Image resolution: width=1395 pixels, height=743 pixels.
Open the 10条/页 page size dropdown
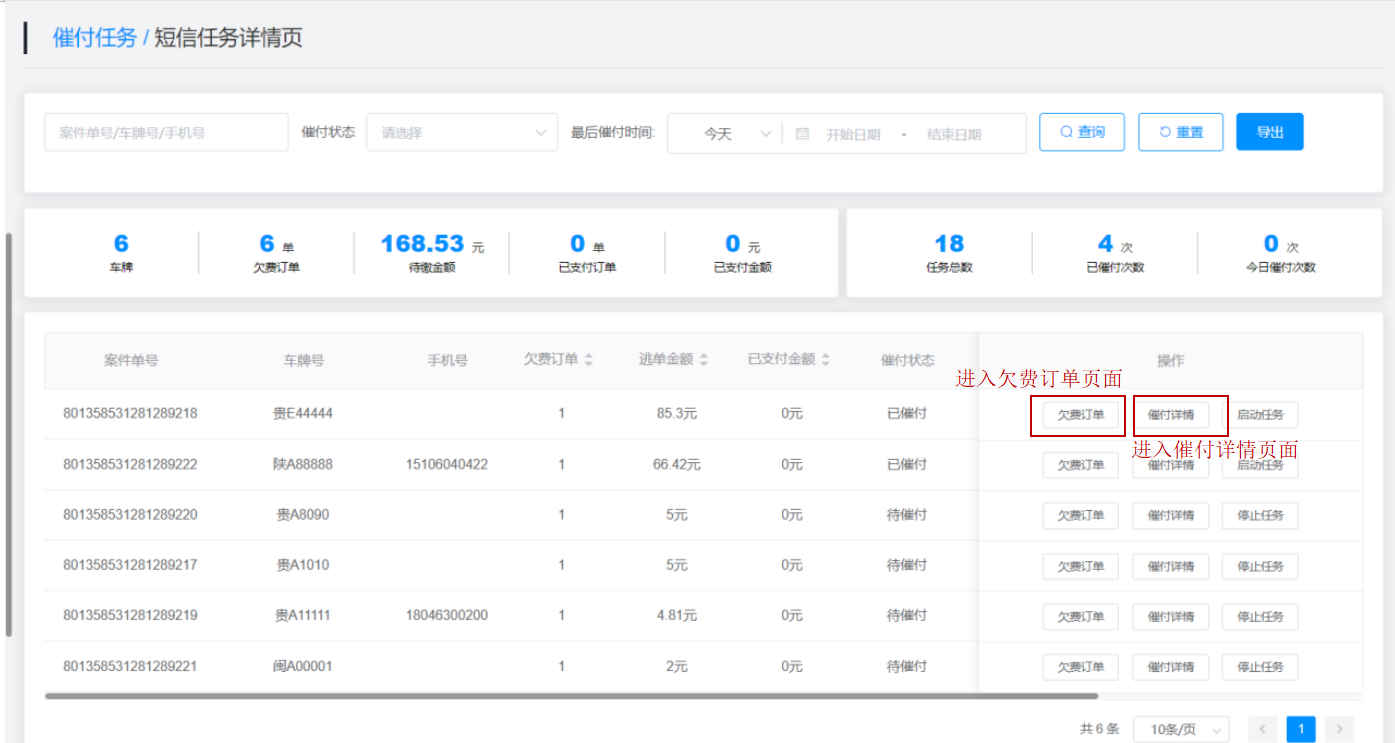(1181, 729)
